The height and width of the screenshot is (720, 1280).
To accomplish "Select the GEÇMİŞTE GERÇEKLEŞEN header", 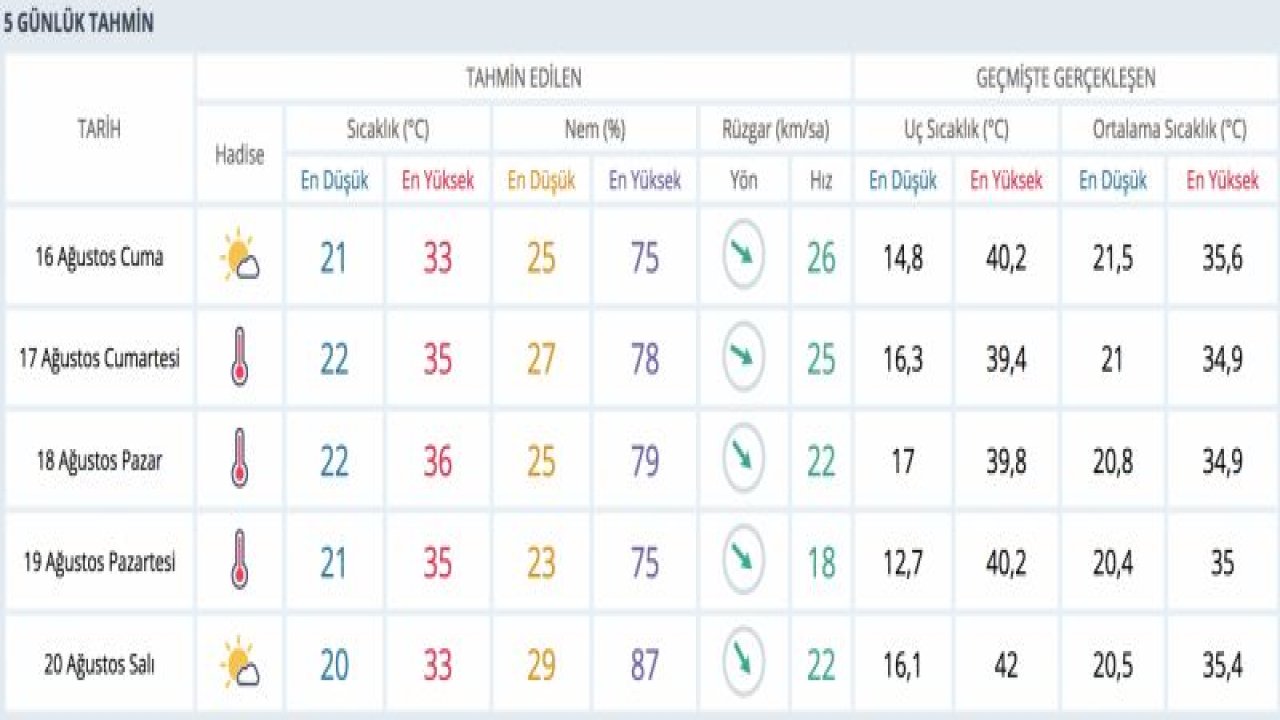I will pyautogui.click(x=1065, y=78).
